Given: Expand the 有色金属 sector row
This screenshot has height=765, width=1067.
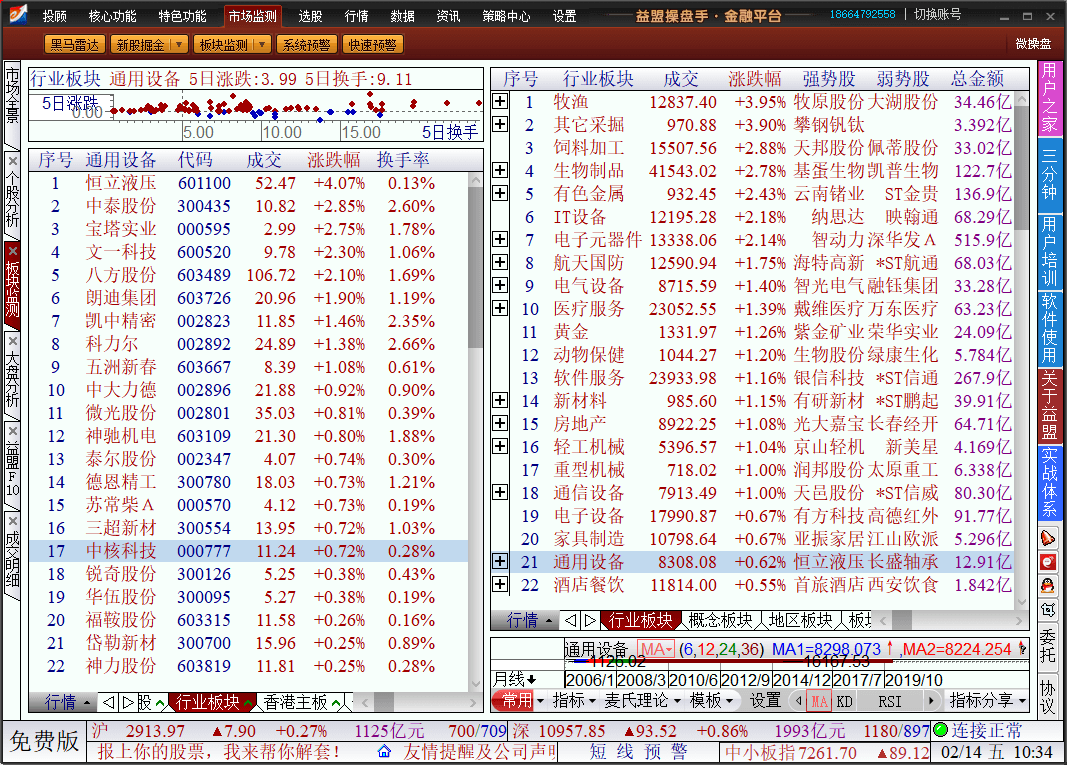Looking at the screenshot, I should coord(499,193).
